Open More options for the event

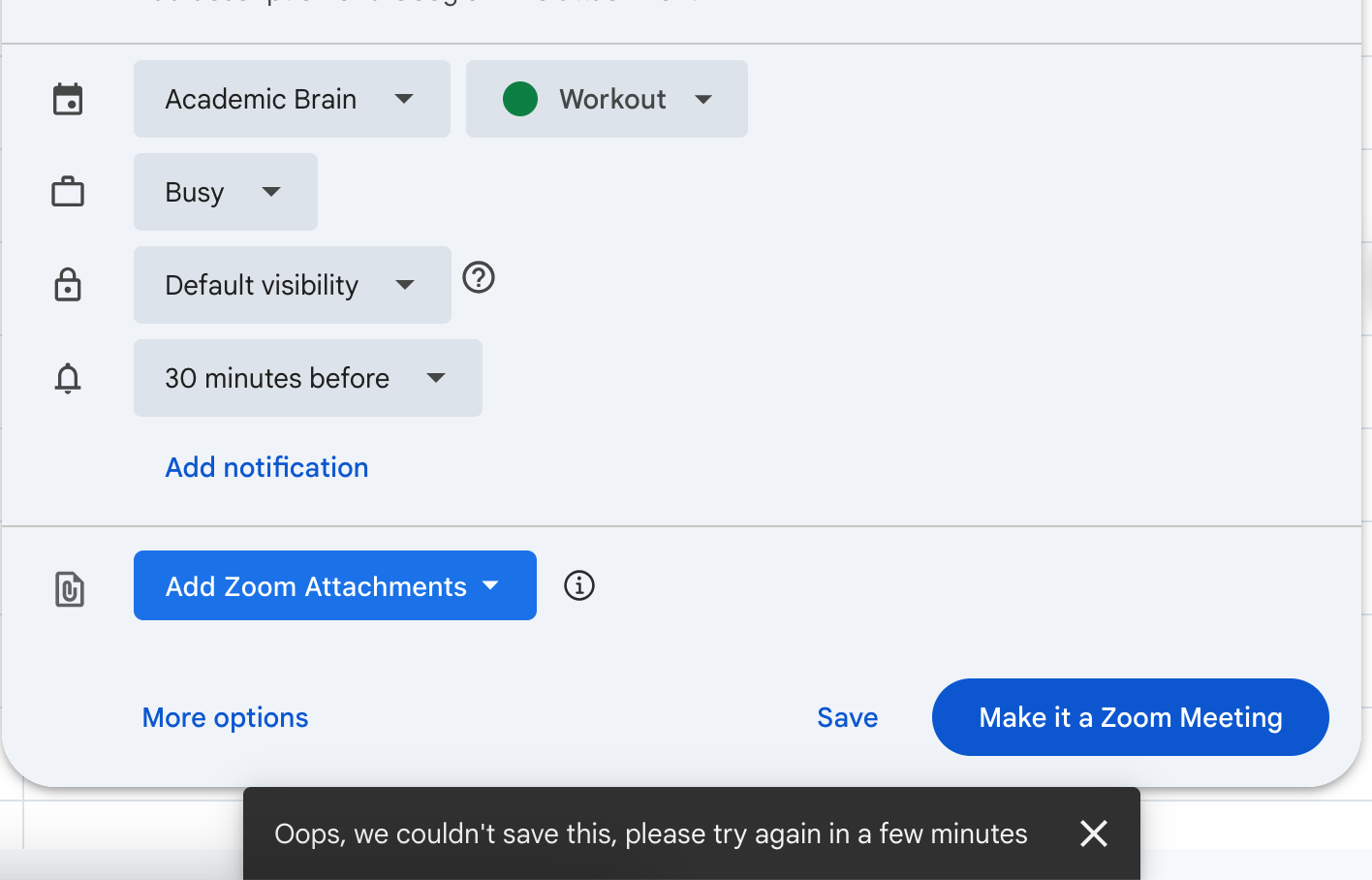[225, 717]
